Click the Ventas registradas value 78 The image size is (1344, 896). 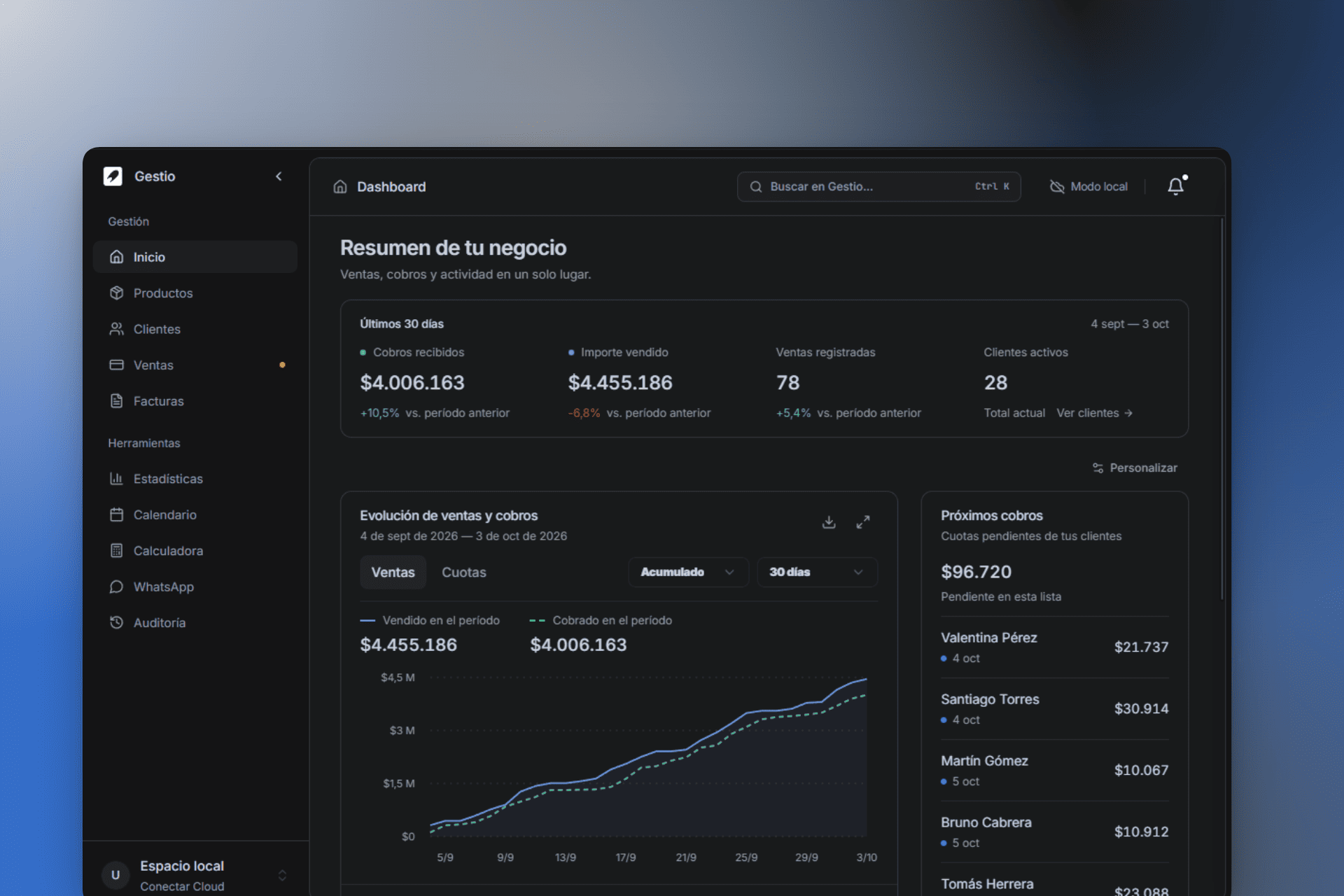coord(787,383)
